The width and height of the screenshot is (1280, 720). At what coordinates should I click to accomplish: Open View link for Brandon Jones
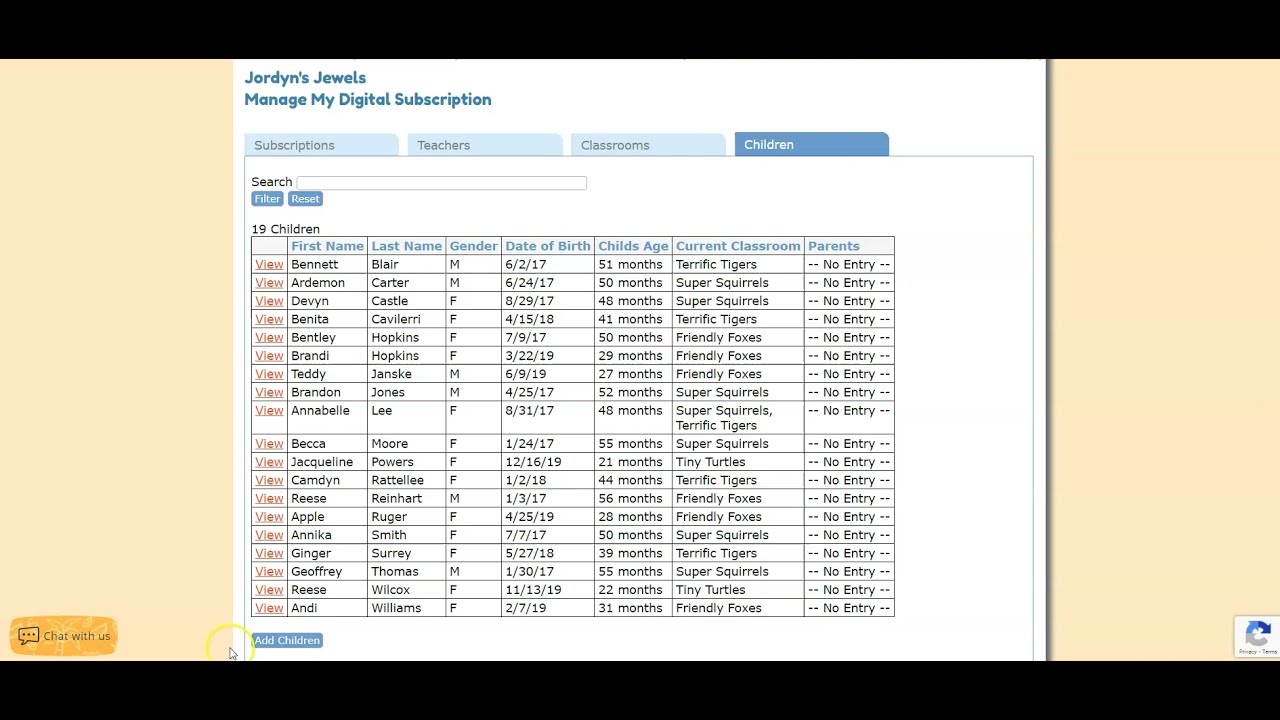tap(269, 392)
